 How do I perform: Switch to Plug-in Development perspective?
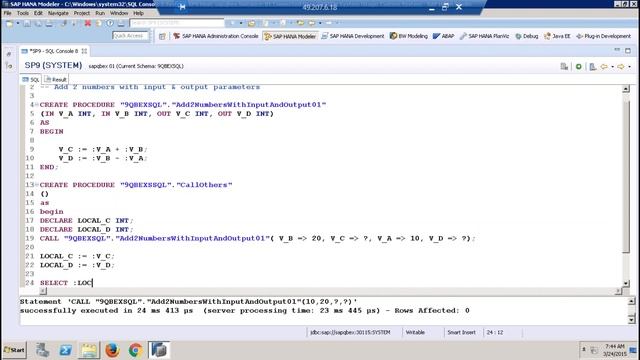point(603,36)
